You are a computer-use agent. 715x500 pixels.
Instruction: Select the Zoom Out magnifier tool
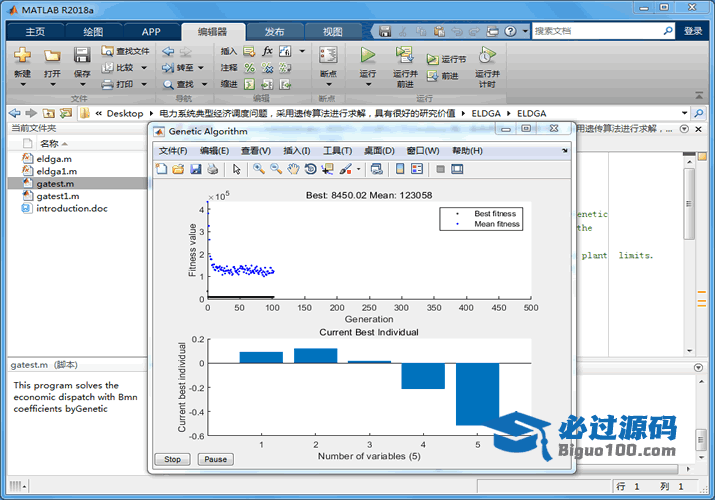click(276, 169)
